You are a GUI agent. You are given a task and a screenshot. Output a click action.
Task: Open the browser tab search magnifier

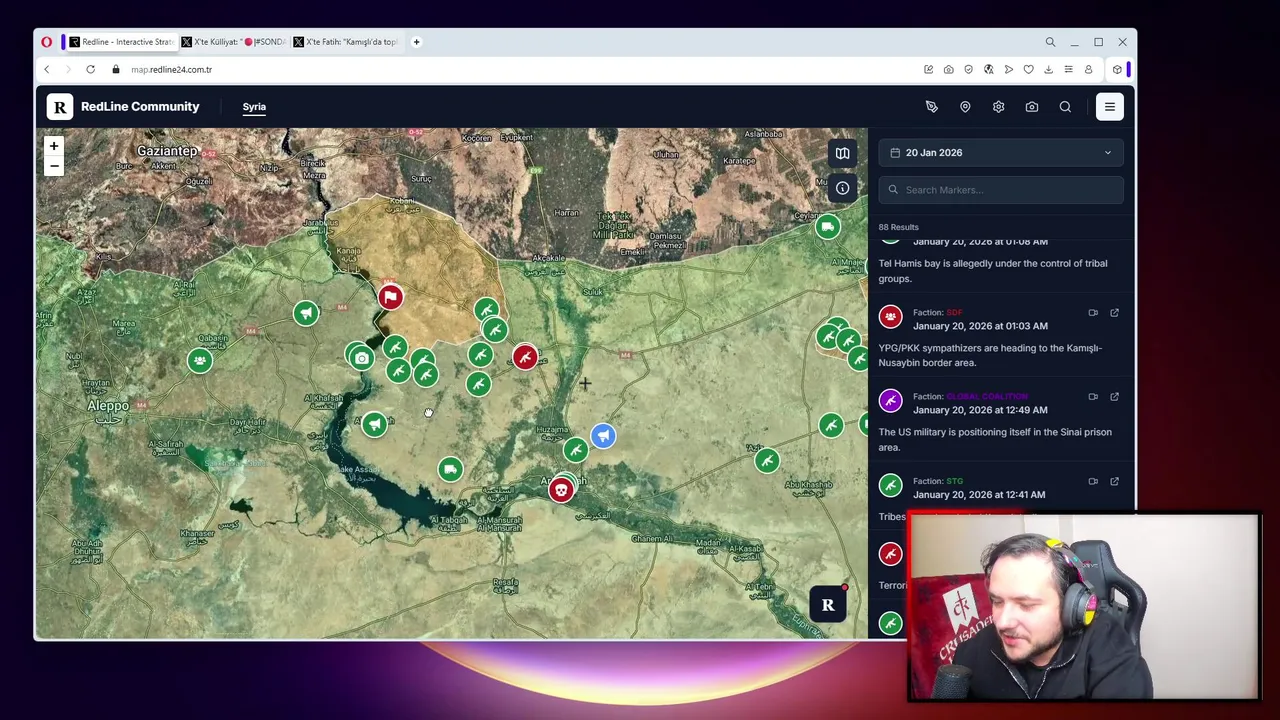1050,42
